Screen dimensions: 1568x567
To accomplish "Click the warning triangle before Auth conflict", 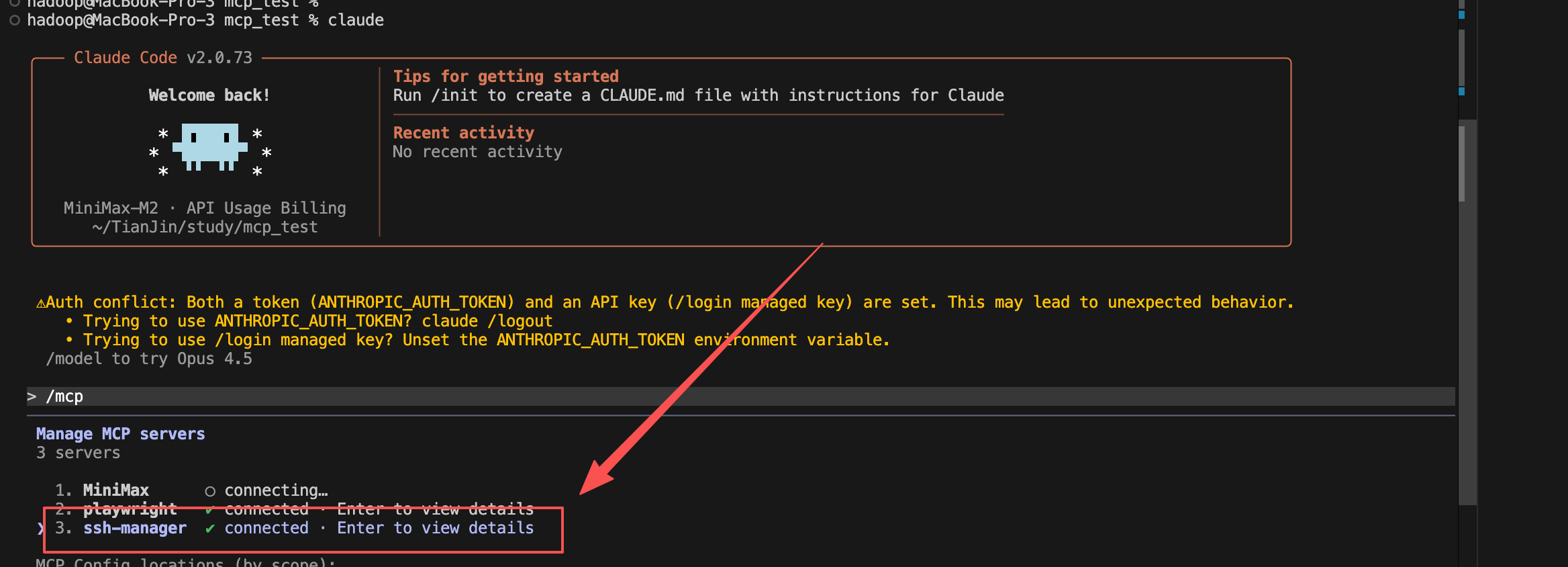I will [x=41, y=303].
